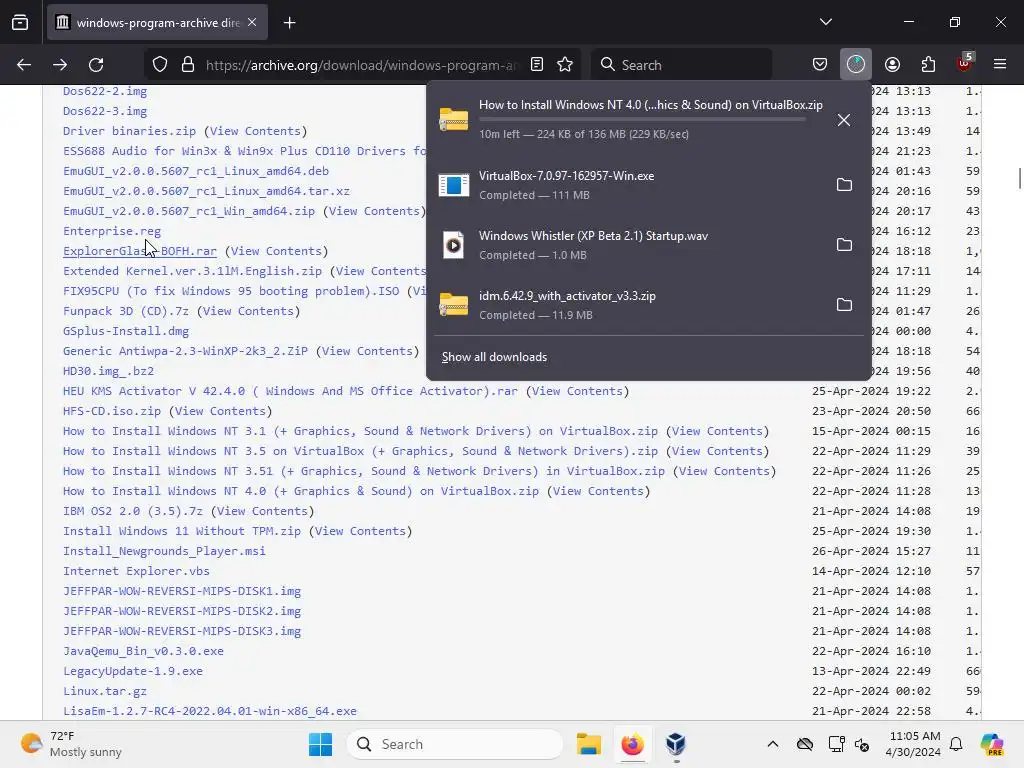Open Linux.tar.gz link
Viewport: 1024px width, 768px height.
coord(104,691)
